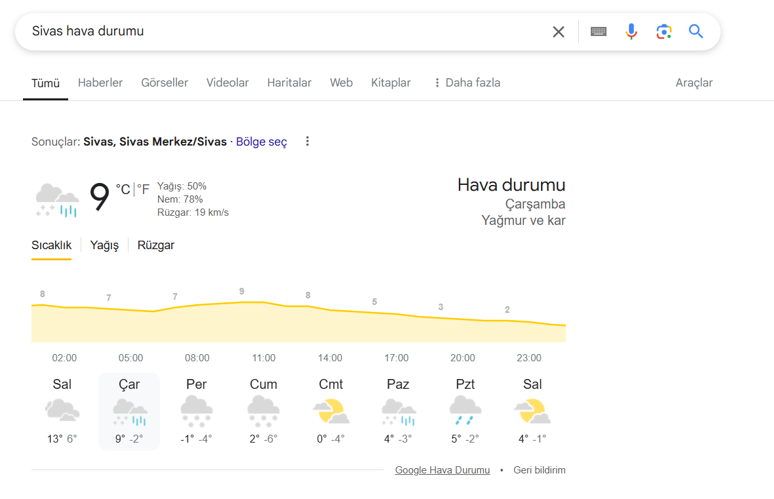Switch temperature unit to °C
The image size is (774, 499).
pyautogui.click(x=122, y=188)
